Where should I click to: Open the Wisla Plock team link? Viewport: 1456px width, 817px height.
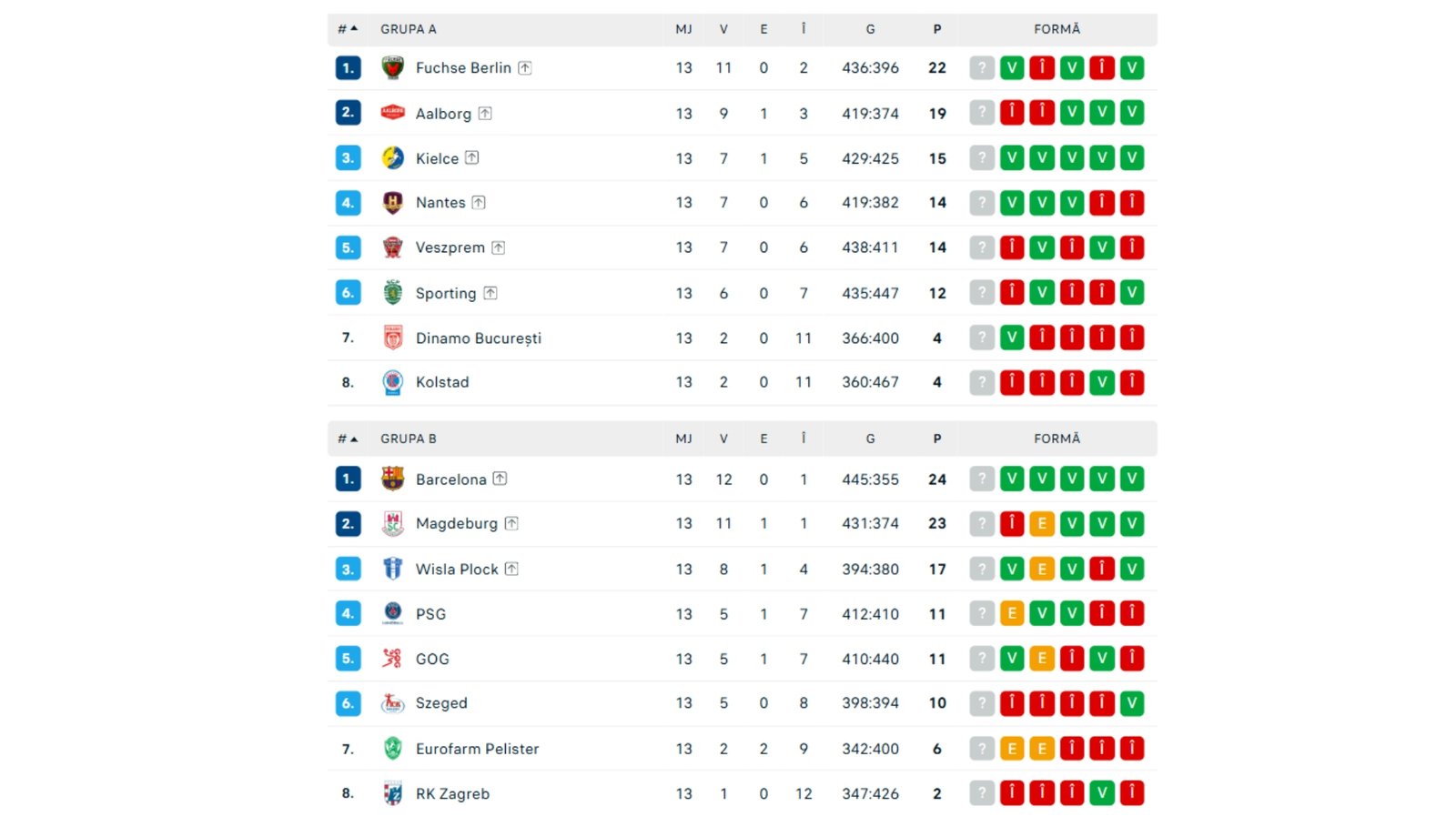pyautogui.click(x=457, y=569)
